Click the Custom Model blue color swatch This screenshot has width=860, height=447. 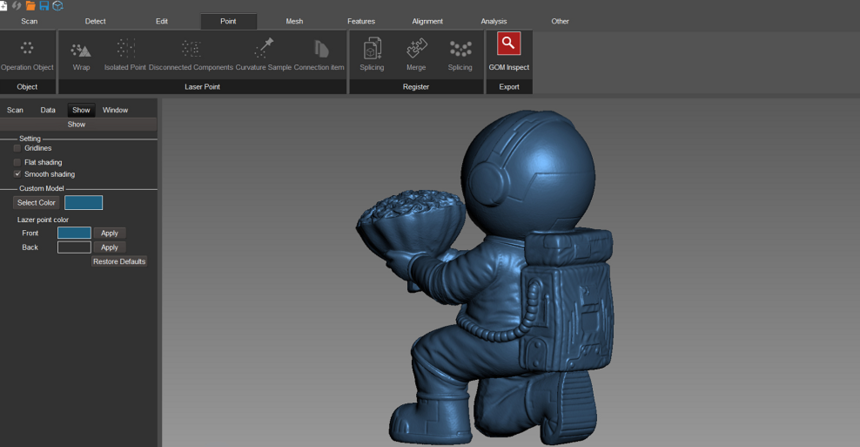coord(83,203)
